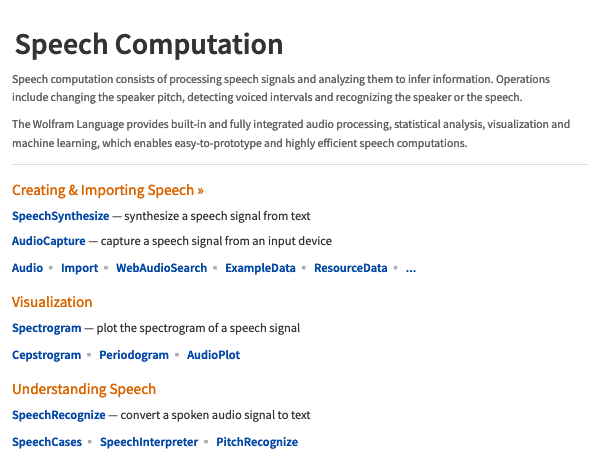Open the AudioCapture documentation link
The width and height of the screenshot is (600, 467).
(49, 241)
